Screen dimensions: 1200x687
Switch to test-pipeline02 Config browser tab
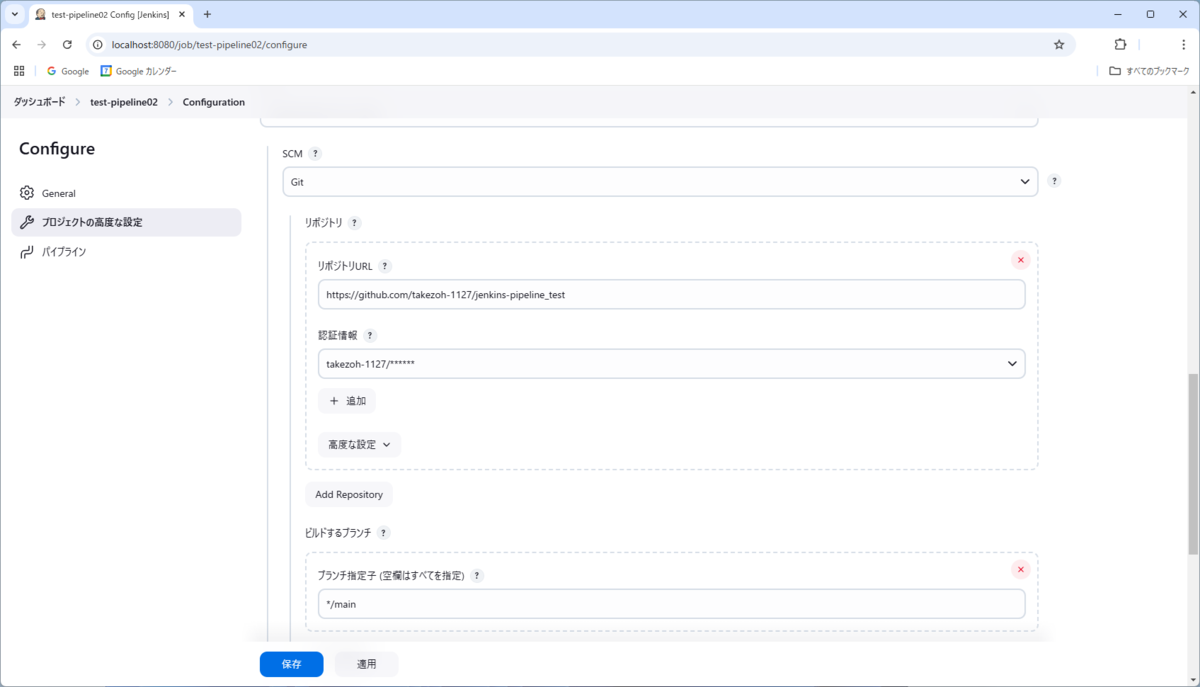point(110,15)
